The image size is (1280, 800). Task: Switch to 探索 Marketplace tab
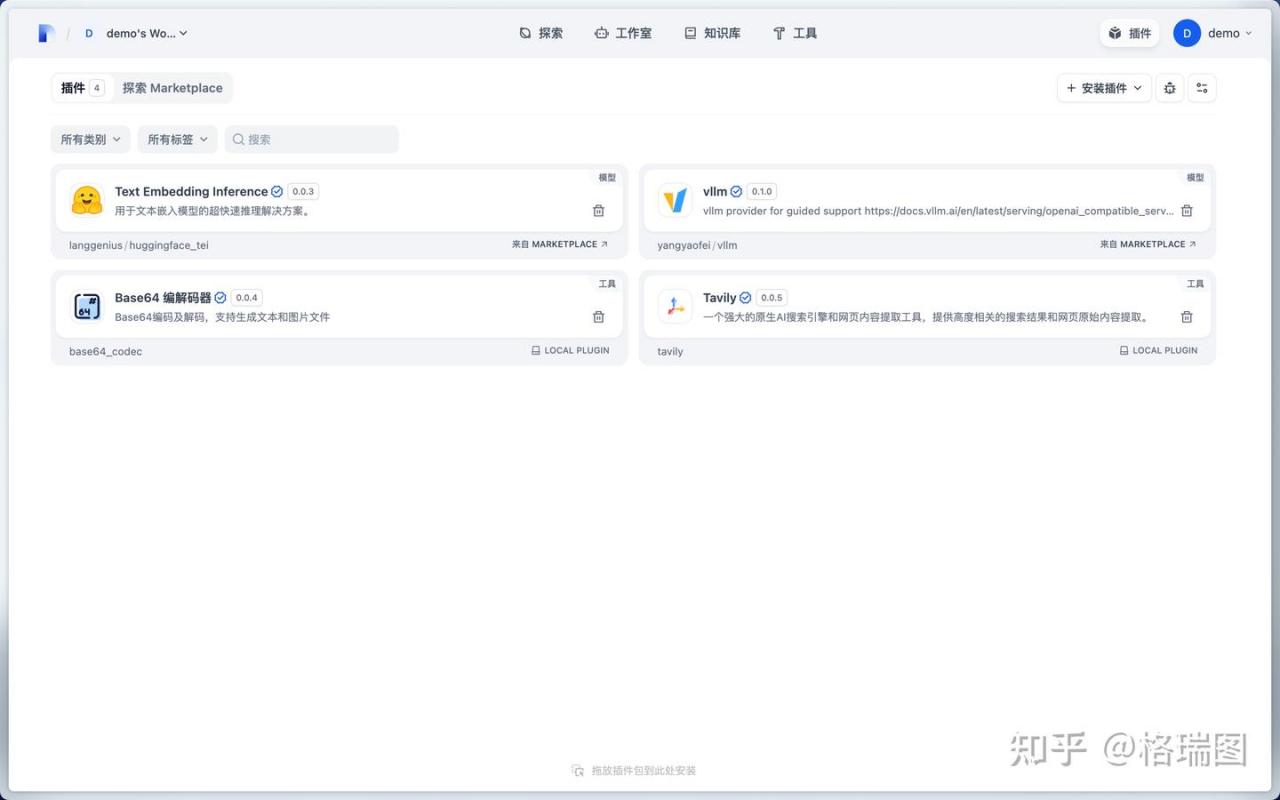172,88
